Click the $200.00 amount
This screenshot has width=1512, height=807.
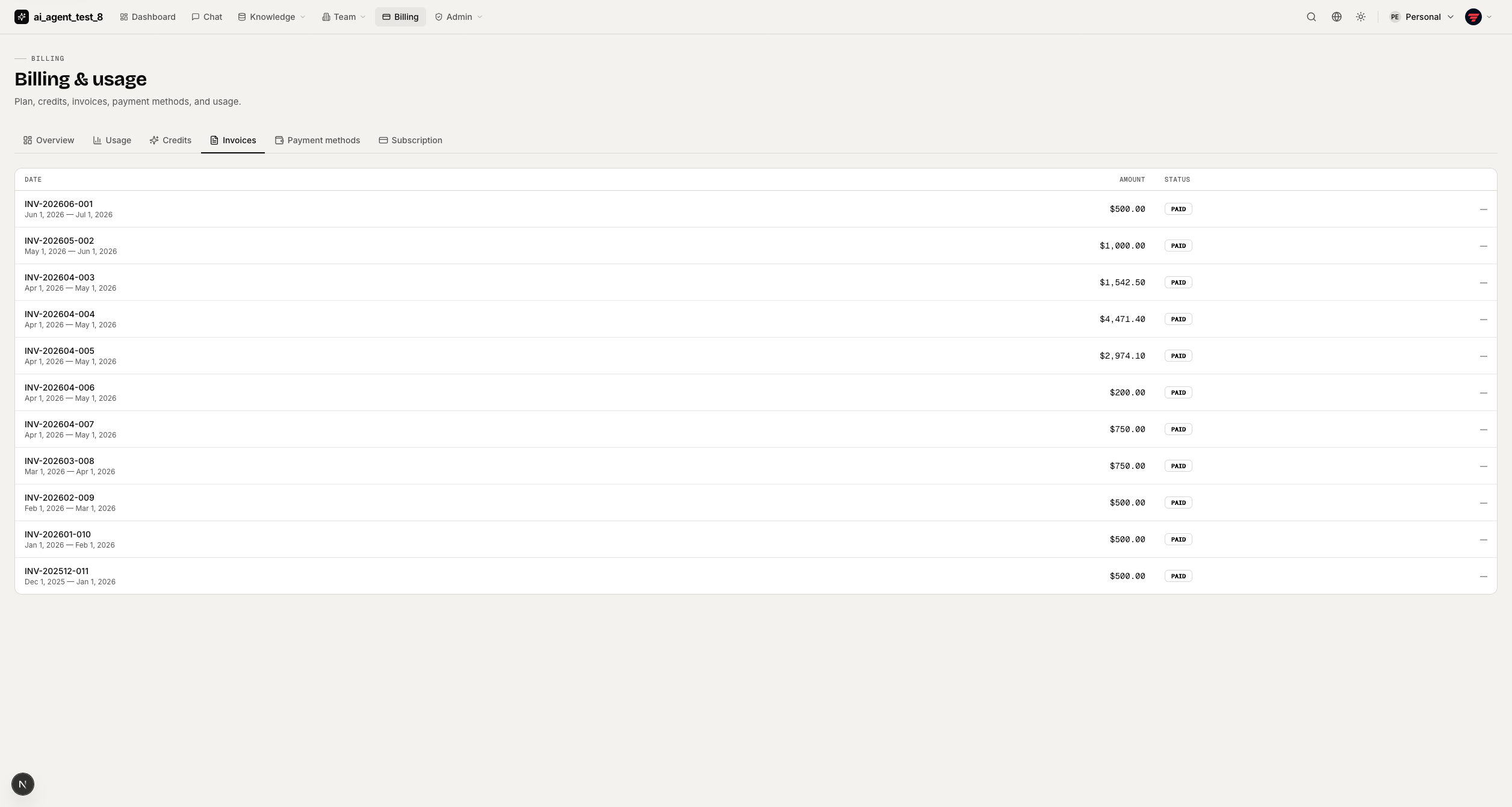pos(1127,392)
